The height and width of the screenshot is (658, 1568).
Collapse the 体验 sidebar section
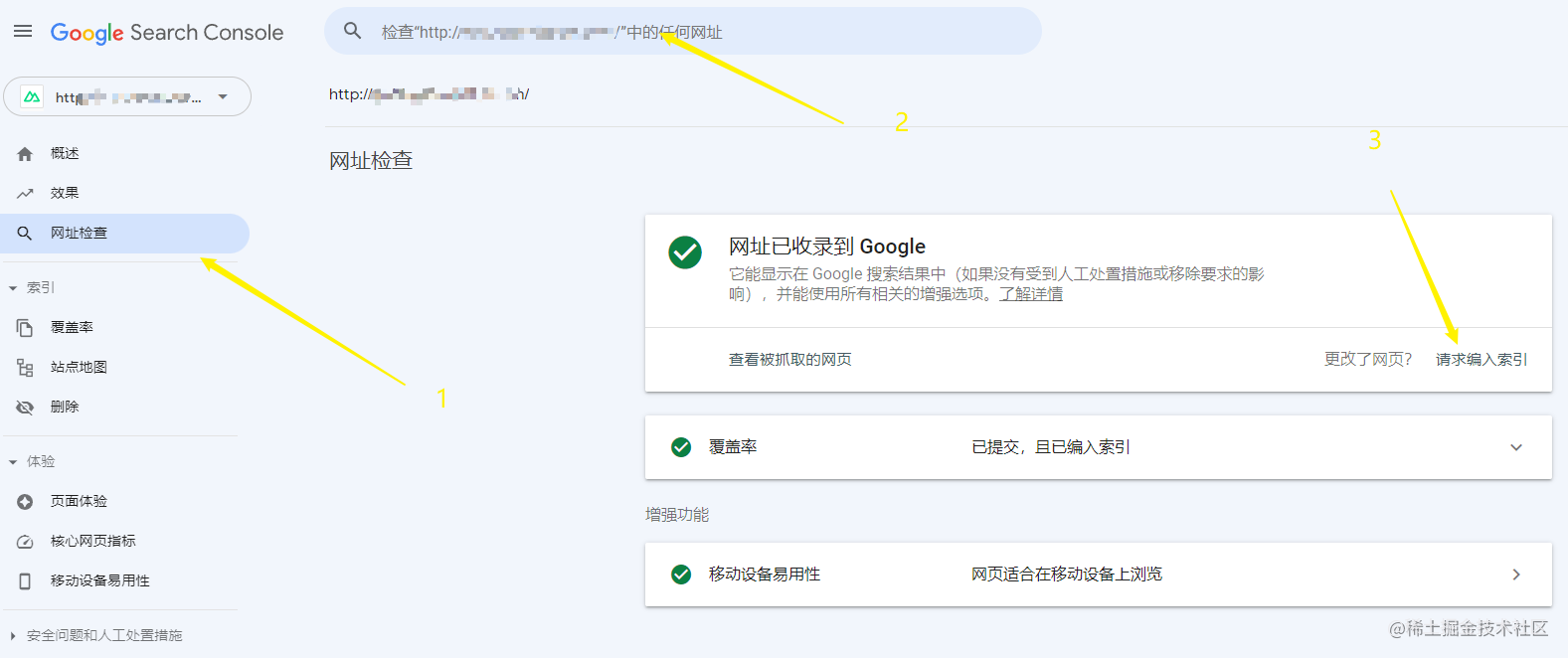click(13, 462)
